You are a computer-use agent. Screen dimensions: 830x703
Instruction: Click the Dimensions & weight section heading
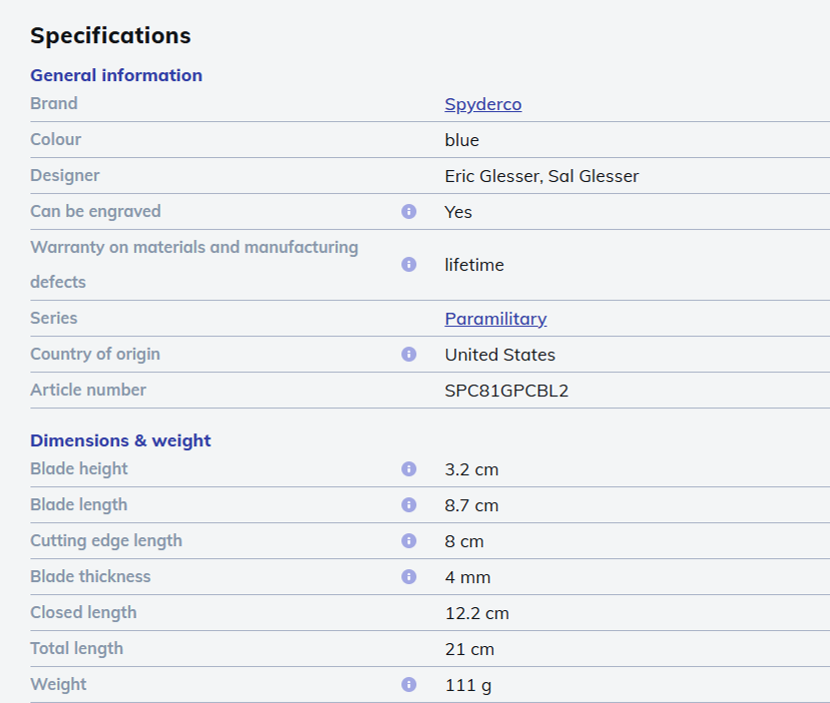point(120,440)
